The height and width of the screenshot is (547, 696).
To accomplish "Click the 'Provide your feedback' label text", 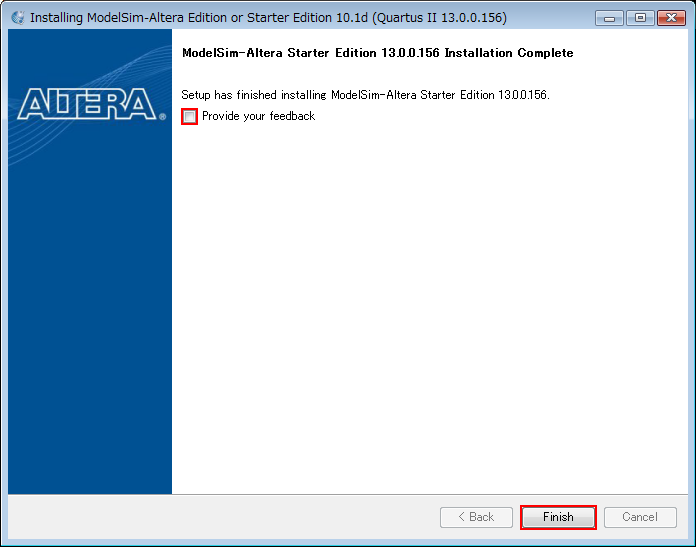I will tap(258, 116).
